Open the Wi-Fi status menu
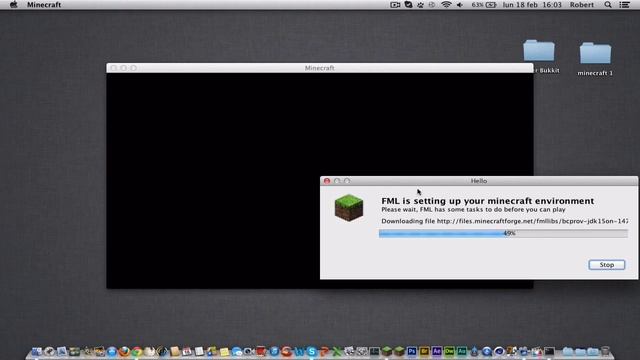 point(446,5)
